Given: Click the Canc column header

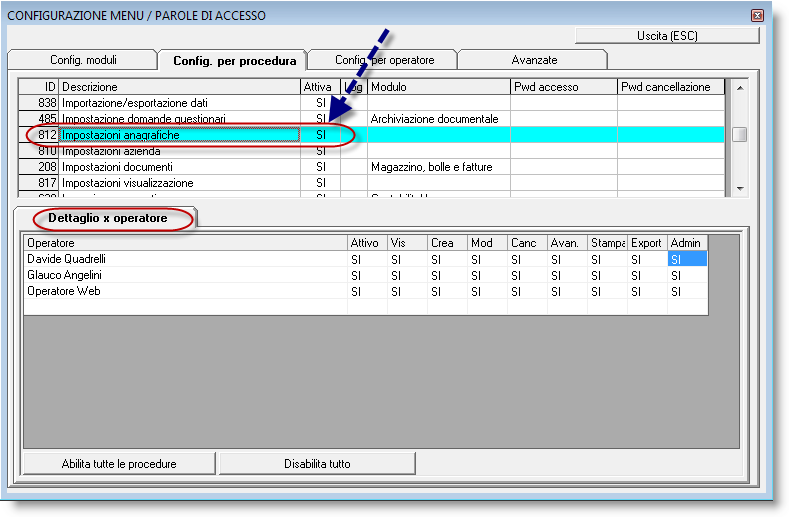Looking at the screenshot, I should tap(527, 243).
